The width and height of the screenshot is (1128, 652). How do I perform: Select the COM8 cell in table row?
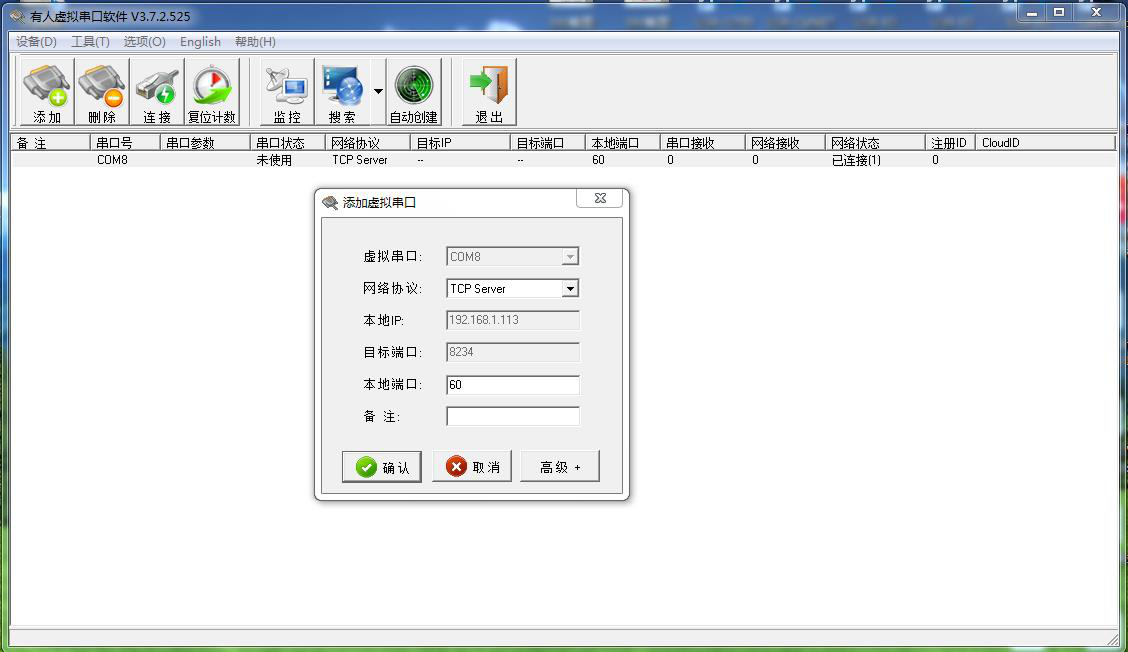tap(112, 160)
